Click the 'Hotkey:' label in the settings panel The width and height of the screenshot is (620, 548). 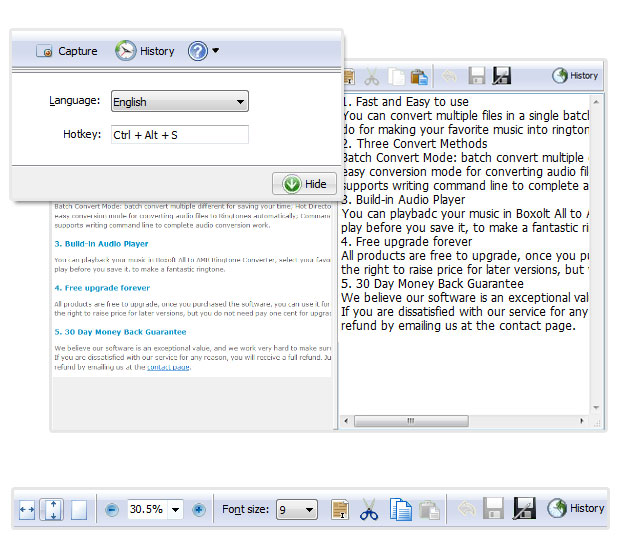[82, 134]
